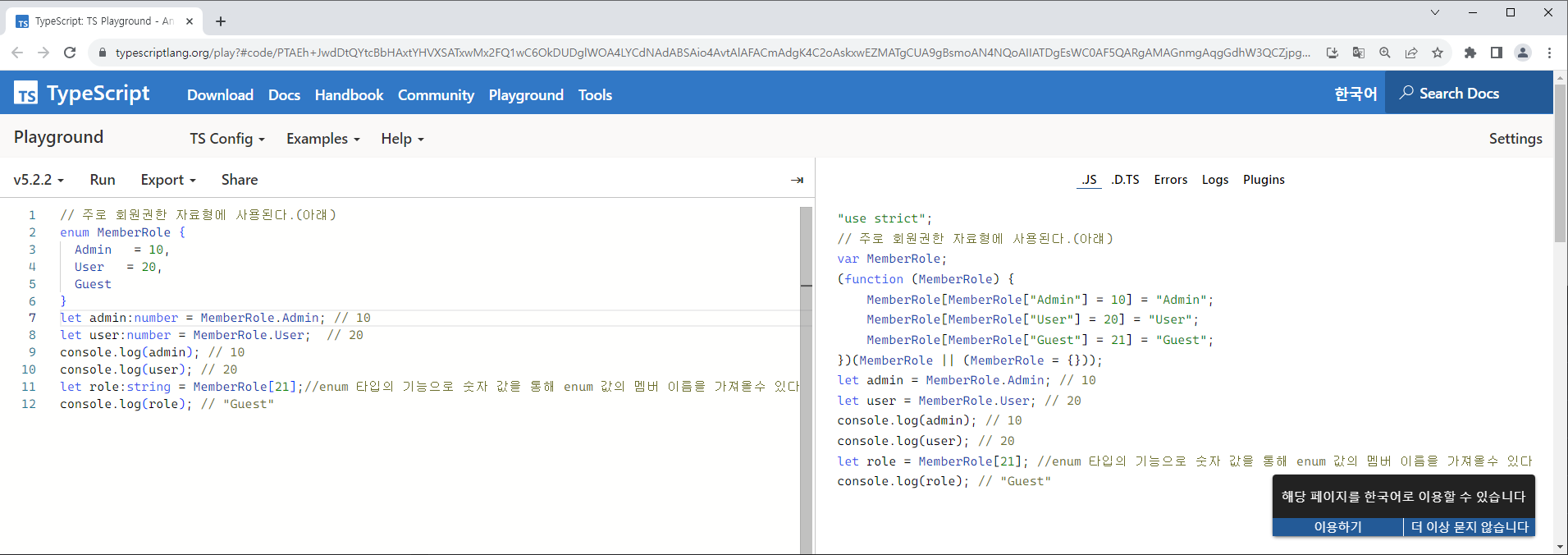Go forward in browser history
The image size is (1568, 555).
click(43, 53)
